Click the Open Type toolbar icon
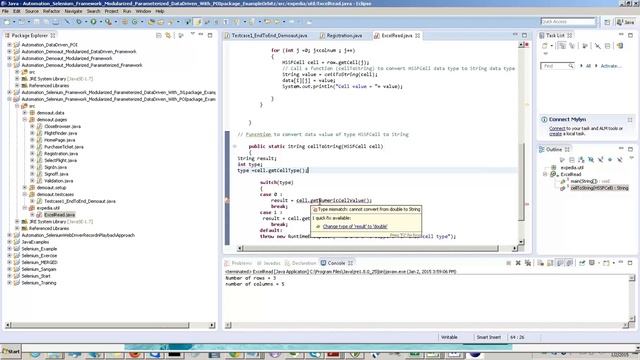 (x=151, y=22)
